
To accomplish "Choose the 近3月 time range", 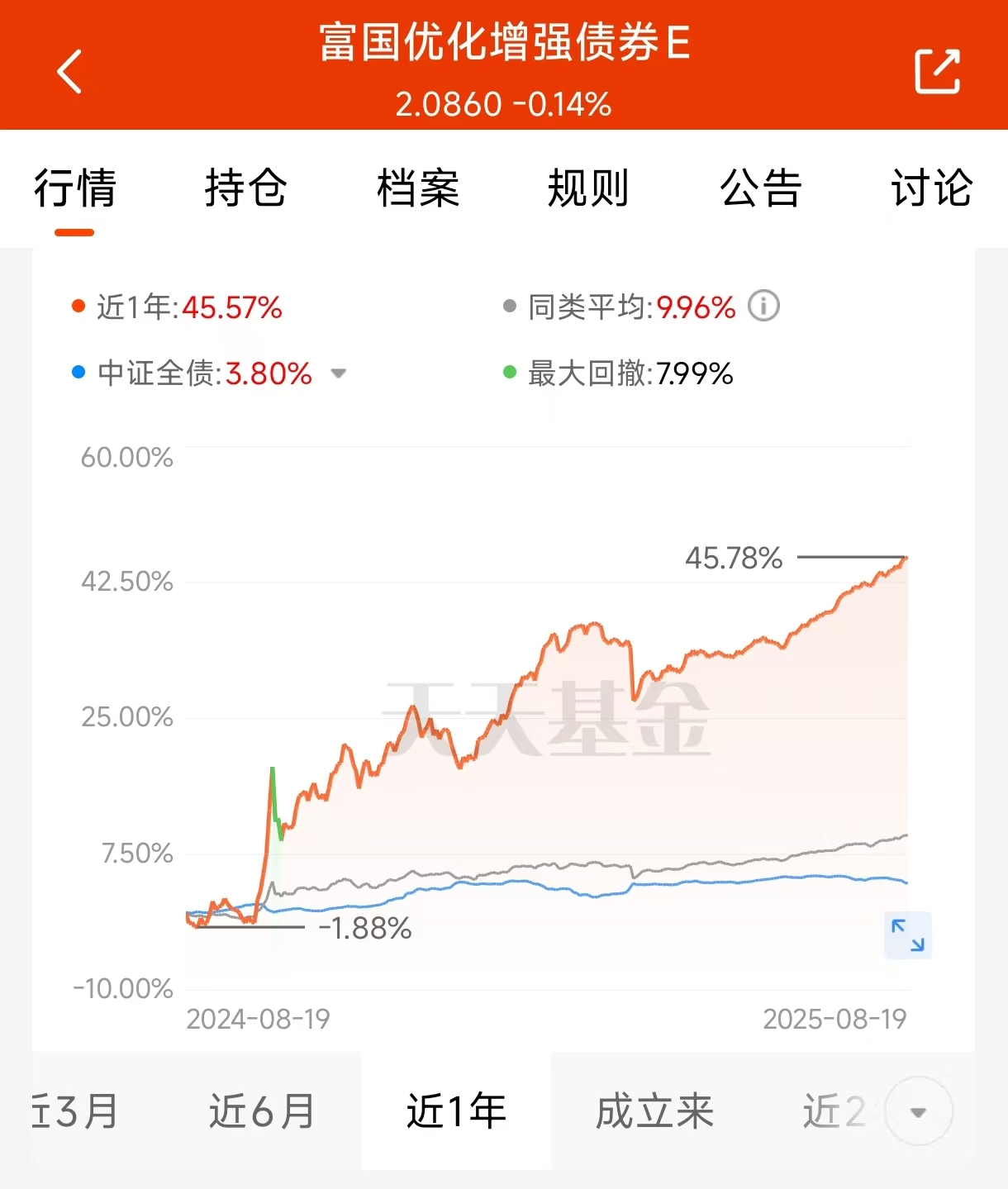I will point(75,1111).
